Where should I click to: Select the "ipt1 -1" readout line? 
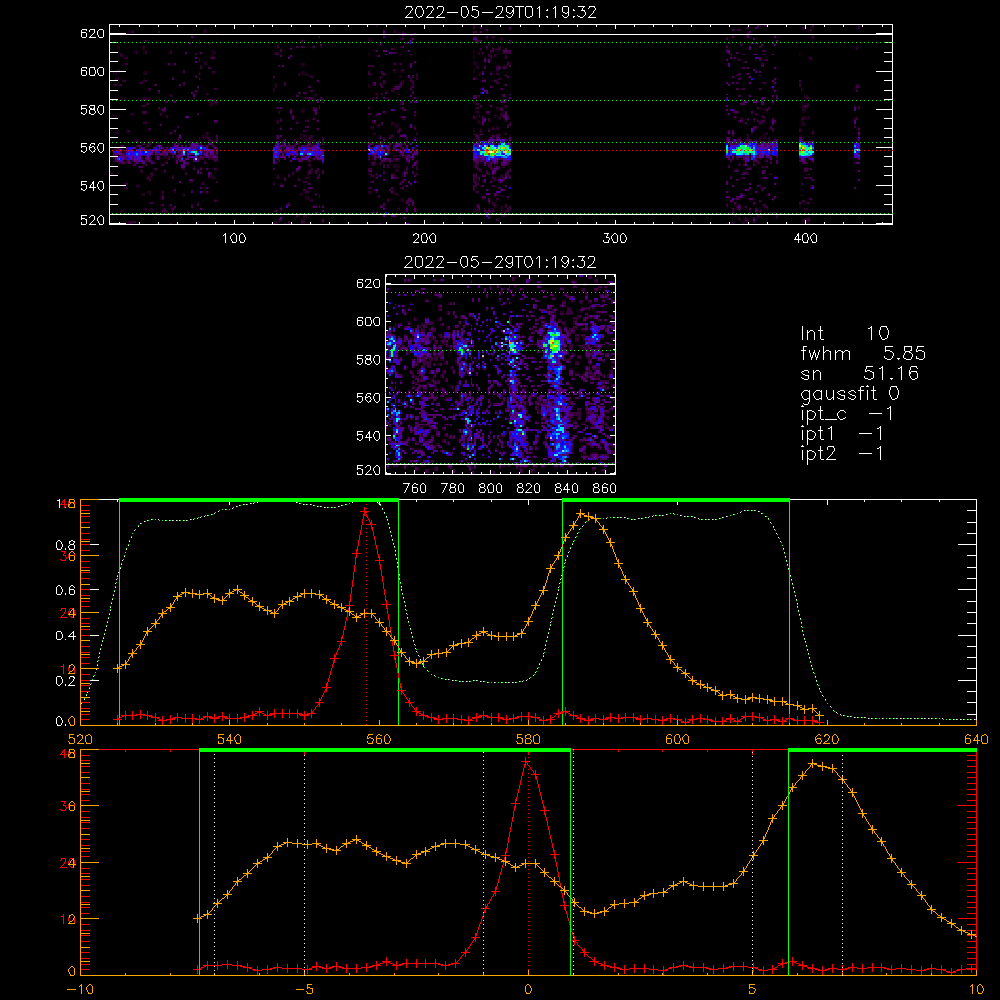[842, 434]
